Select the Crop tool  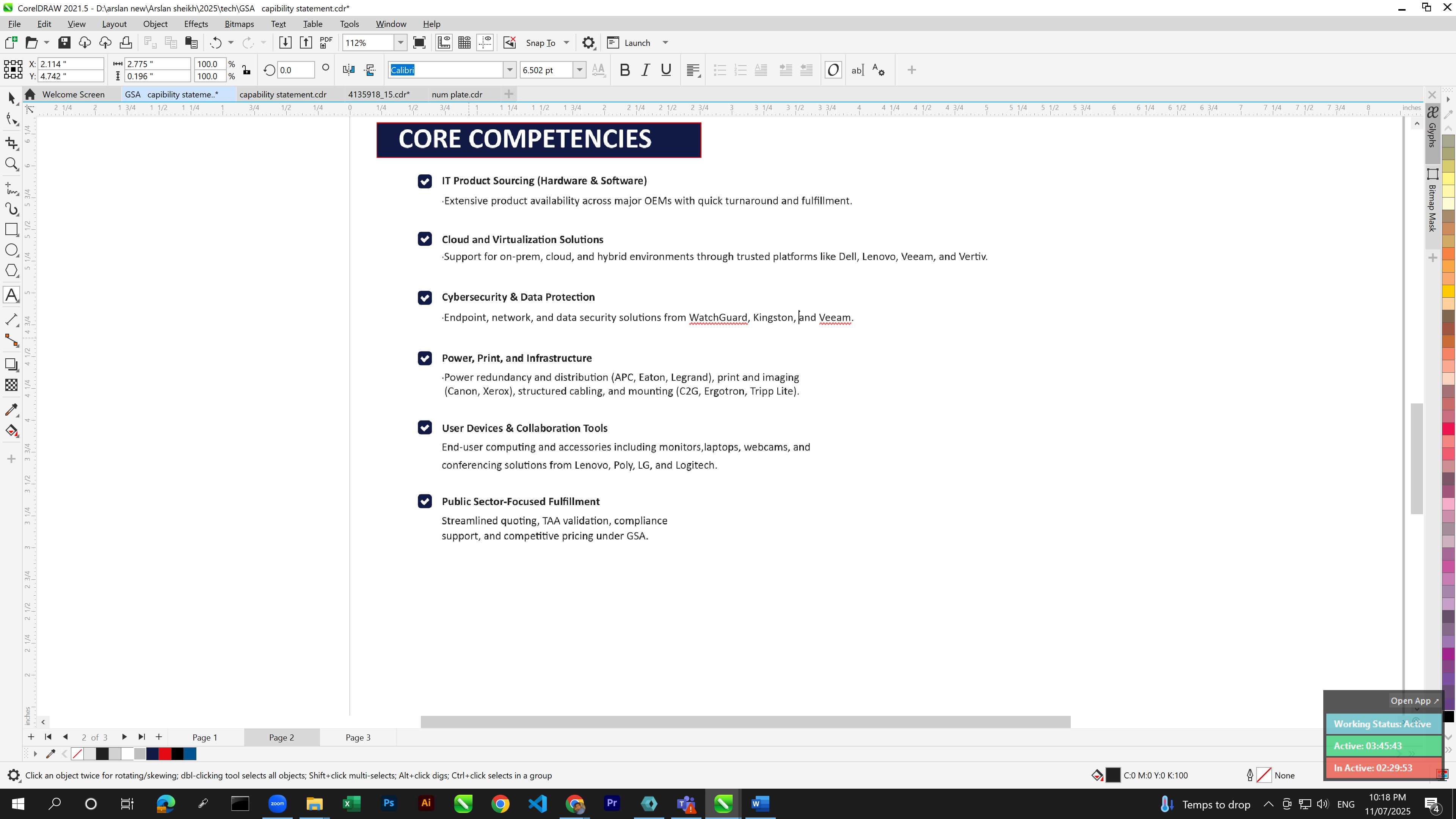click(11, 143)
